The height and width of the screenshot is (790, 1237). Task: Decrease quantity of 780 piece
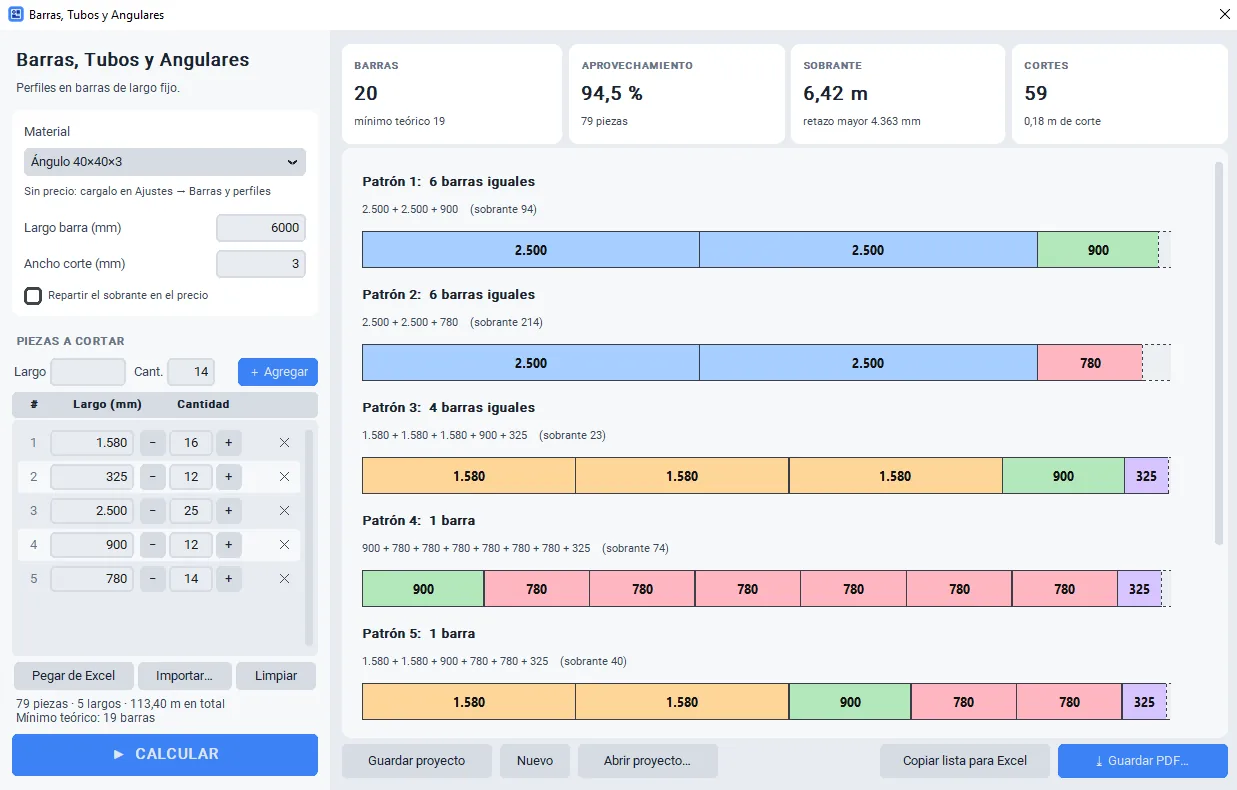pos(152,579)
